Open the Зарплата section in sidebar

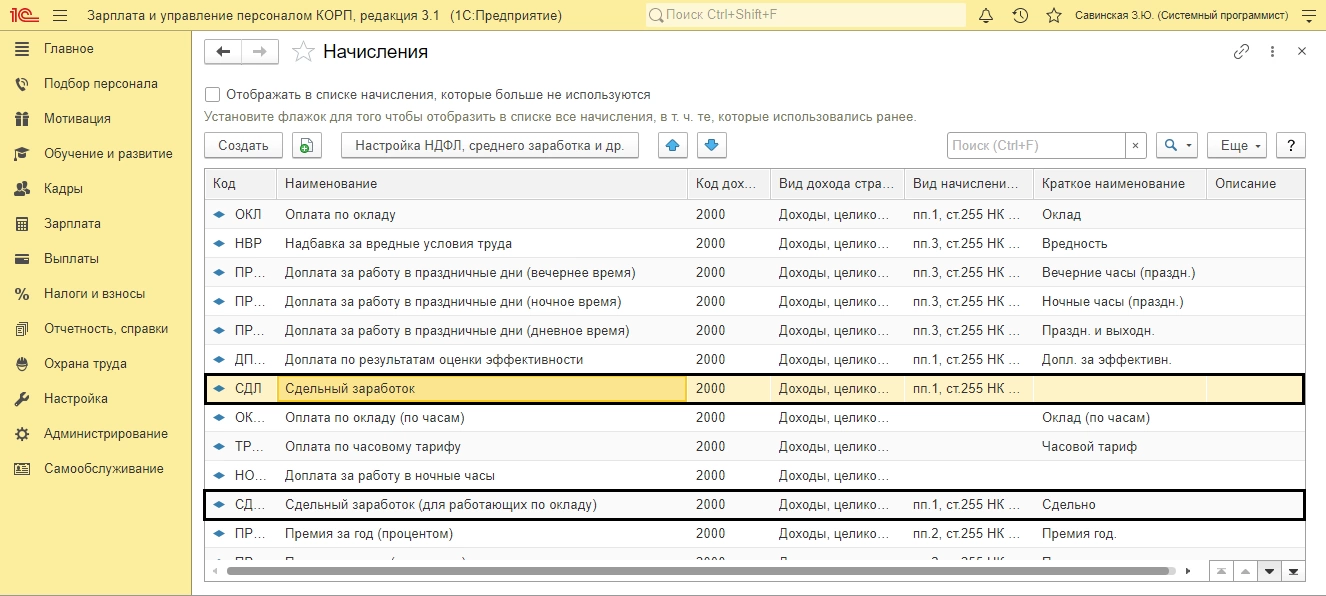[x=72, y=224]
